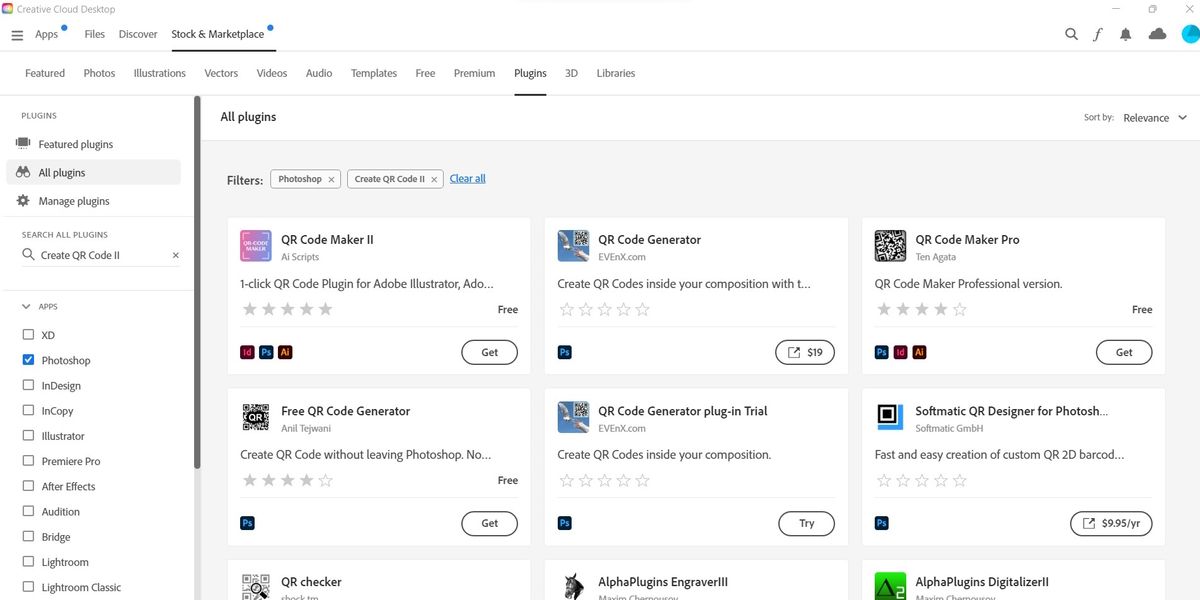This screenshot has width=1200, height=600.
Task: Check the Bridge app filter
Action: [28, 537]
